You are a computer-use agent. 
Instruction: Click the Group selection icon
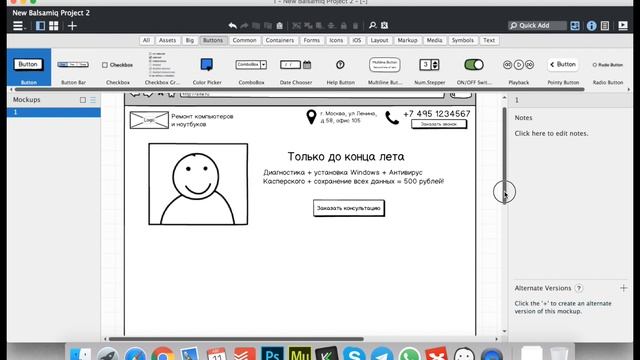[297, 26]
